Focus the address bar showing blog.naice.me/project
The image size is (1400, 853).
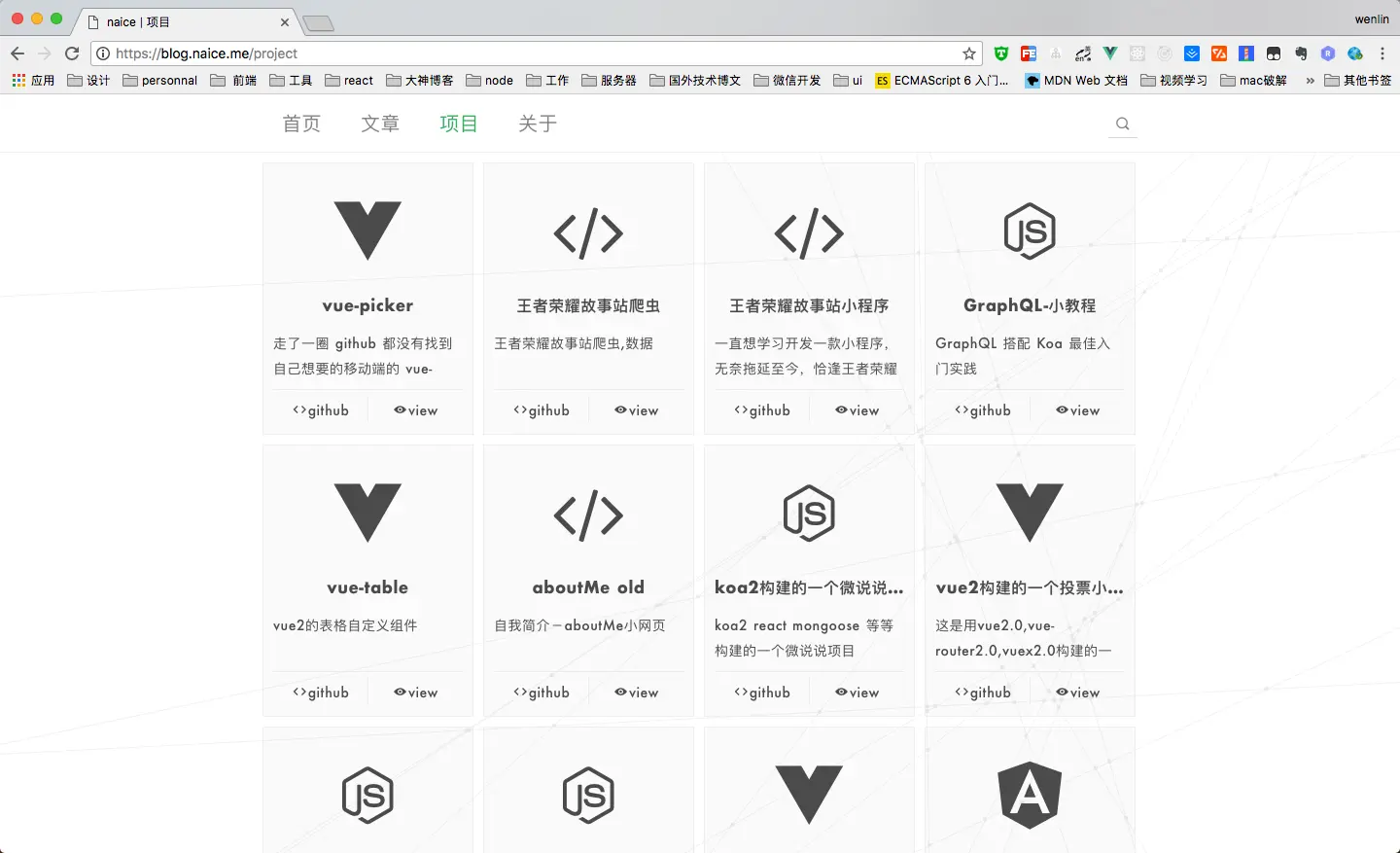537,53
